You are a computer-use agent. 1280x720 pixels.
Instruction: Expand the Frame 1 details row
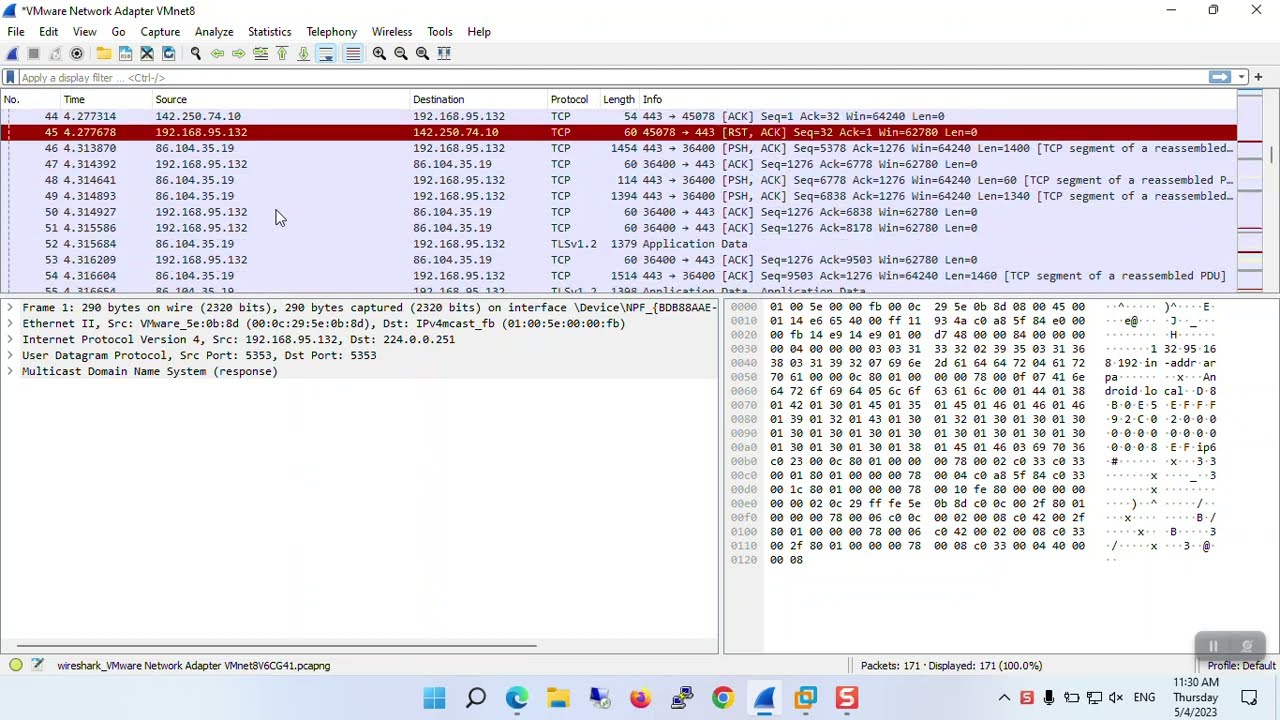tap(10, 308)
